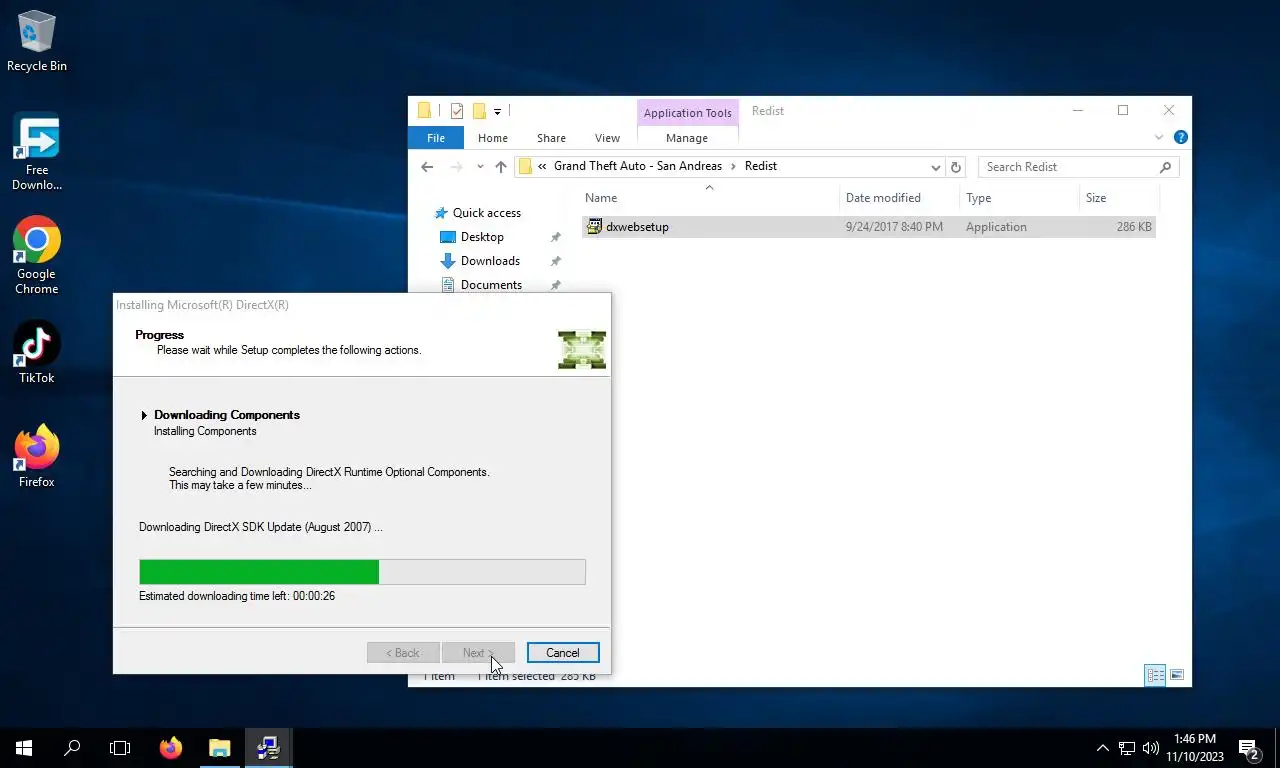Click the search magnifier in Explorer

click(1165, 167)
